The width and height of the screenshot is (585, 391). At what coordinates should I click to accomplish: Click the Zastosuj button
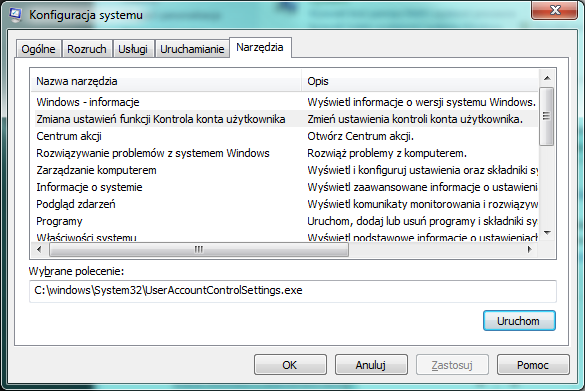click(452, 365)
